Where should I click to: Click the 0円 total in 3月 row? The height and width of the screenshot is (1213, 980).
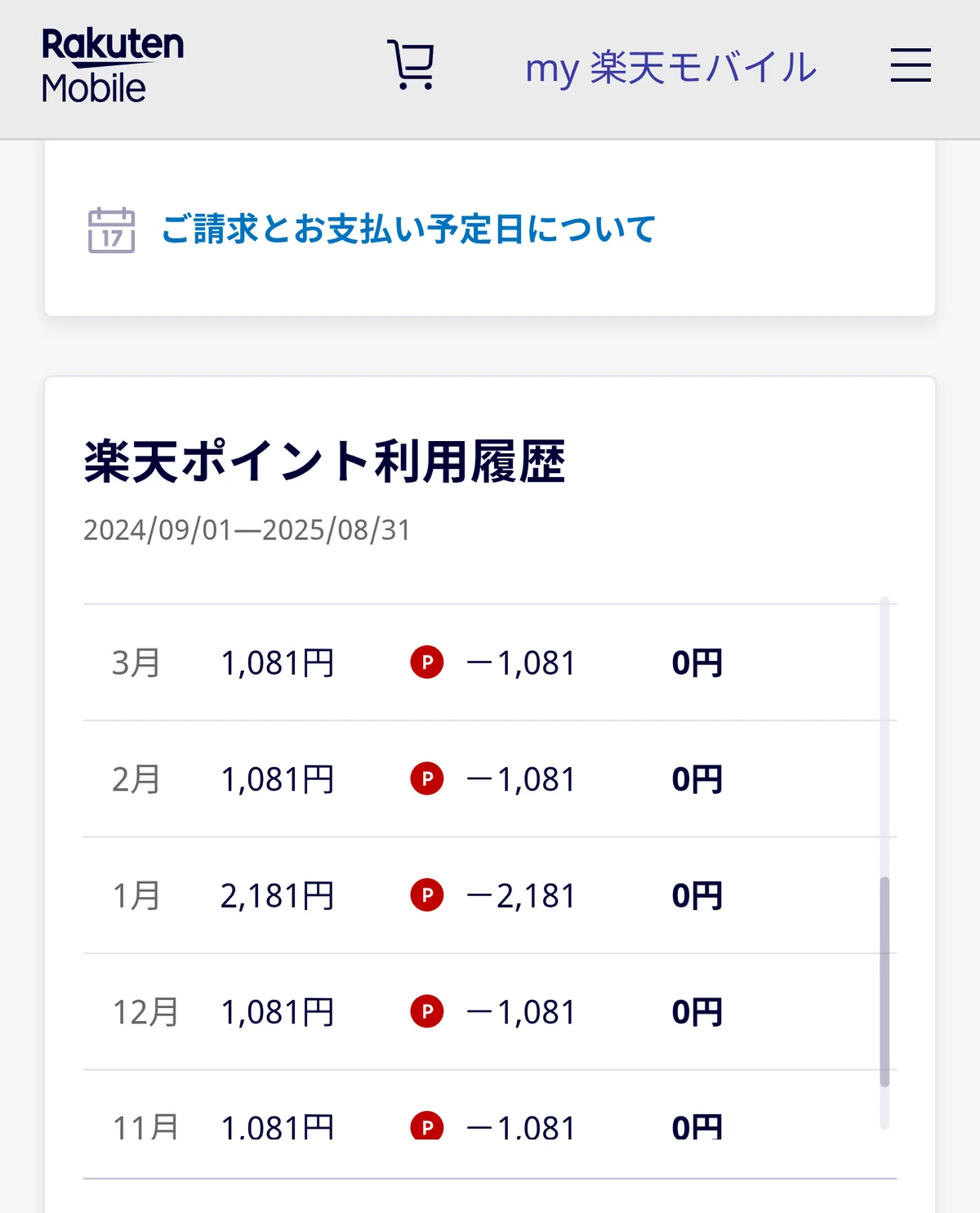coord(697,662)
